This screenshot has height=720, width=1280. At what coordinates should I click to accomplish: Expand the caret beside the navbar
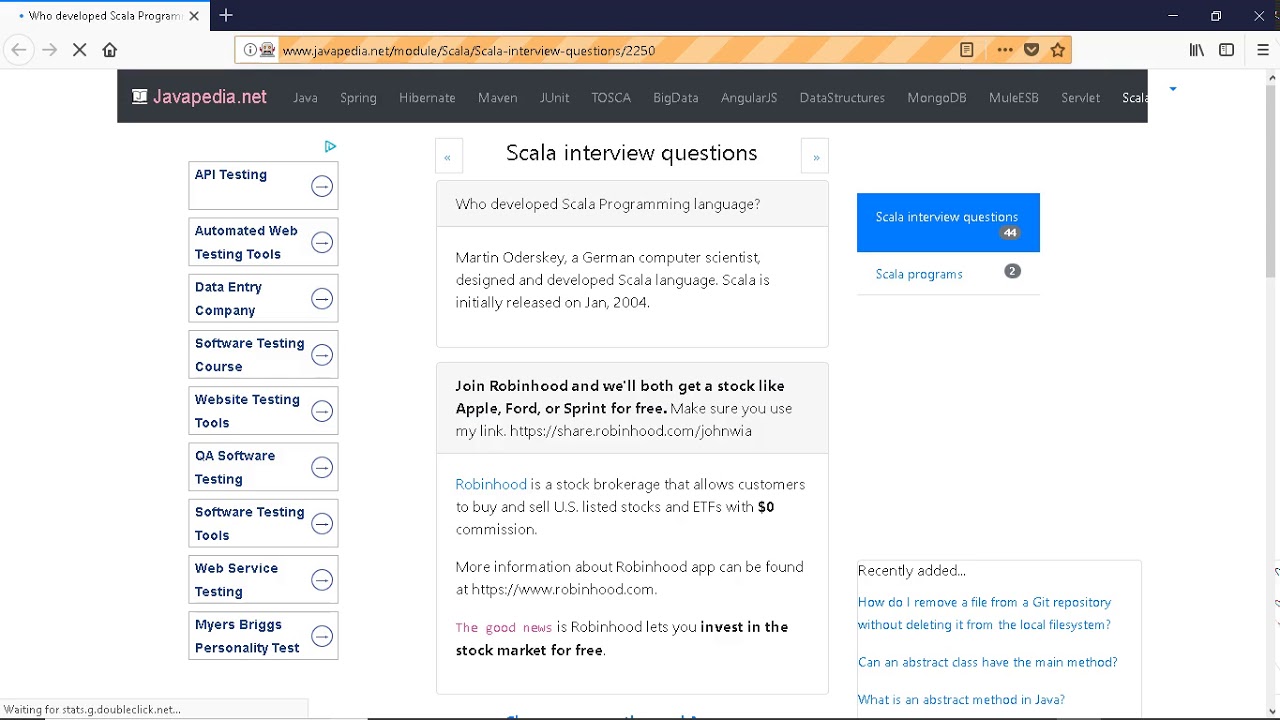click(1173, 89)
